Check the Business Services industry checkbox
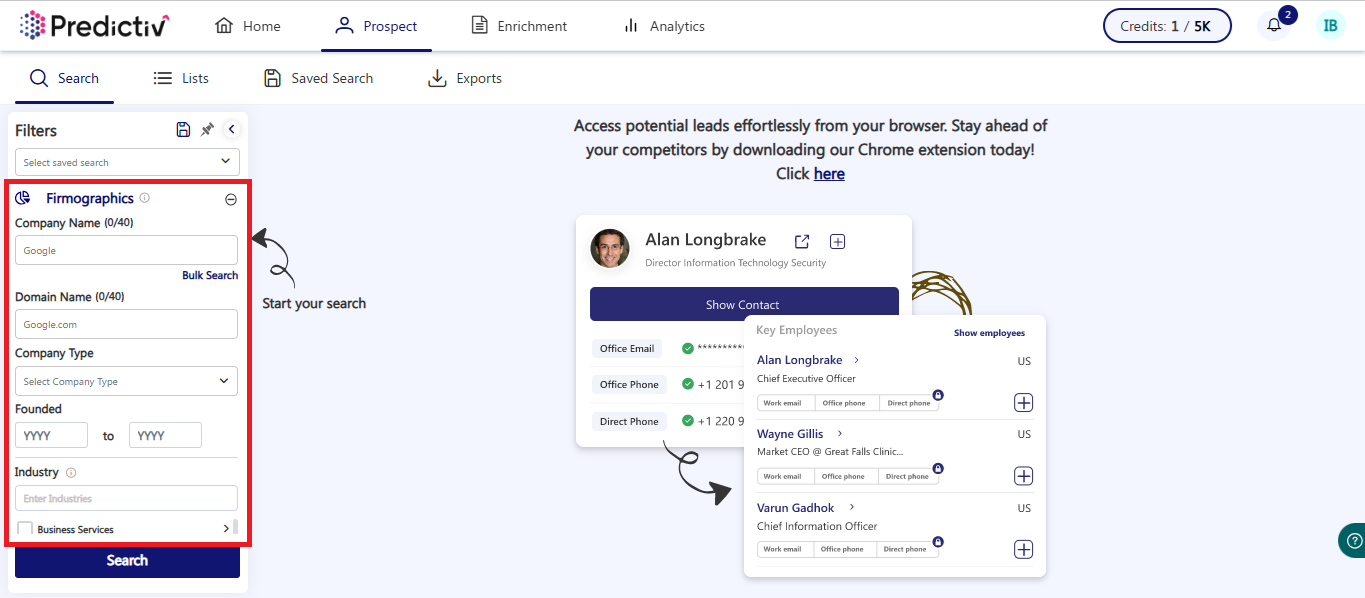The width and height of the screenshot is (1365, 598). pyautogui.click(x=25, y=529)
